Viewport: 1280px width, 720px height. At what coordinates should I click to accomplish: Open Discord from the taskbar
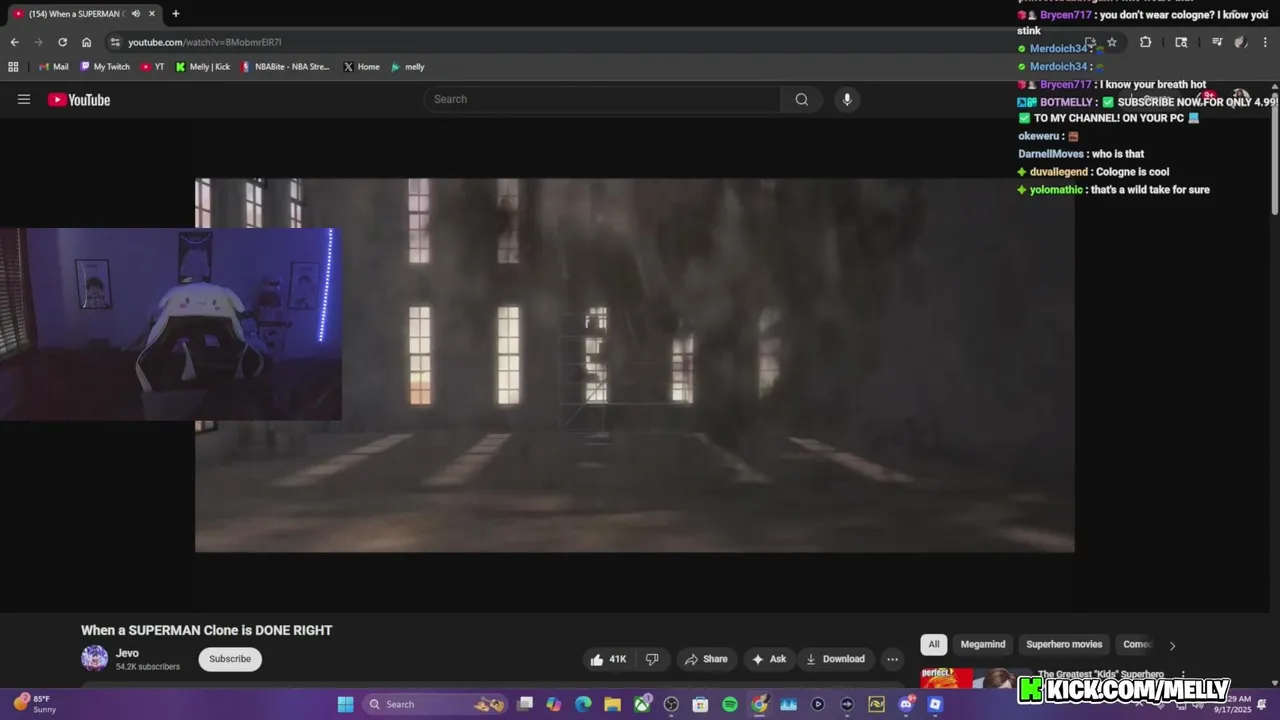click(x=906, y=704)
